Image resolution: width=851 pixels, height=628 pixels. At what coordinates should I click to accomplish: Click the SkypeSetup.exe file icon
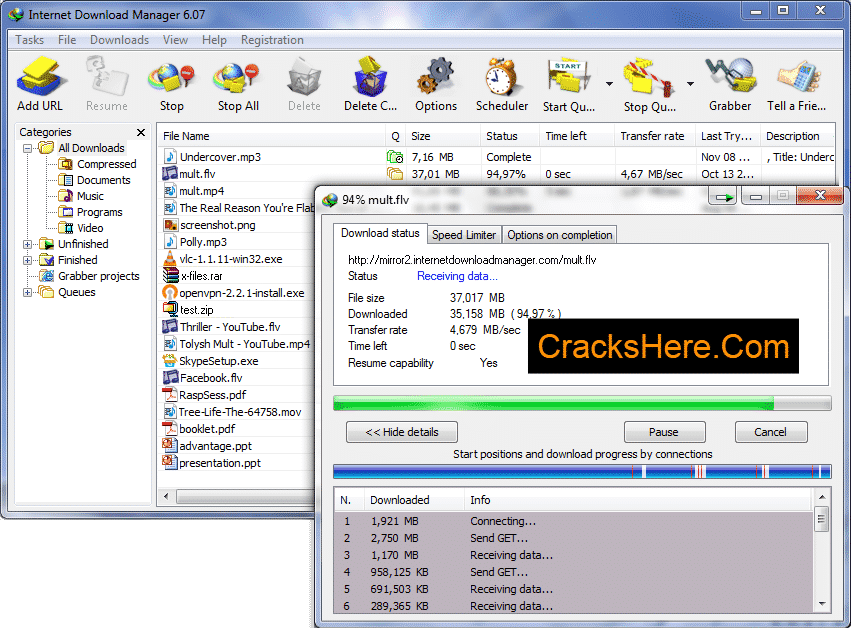(170, 360)
